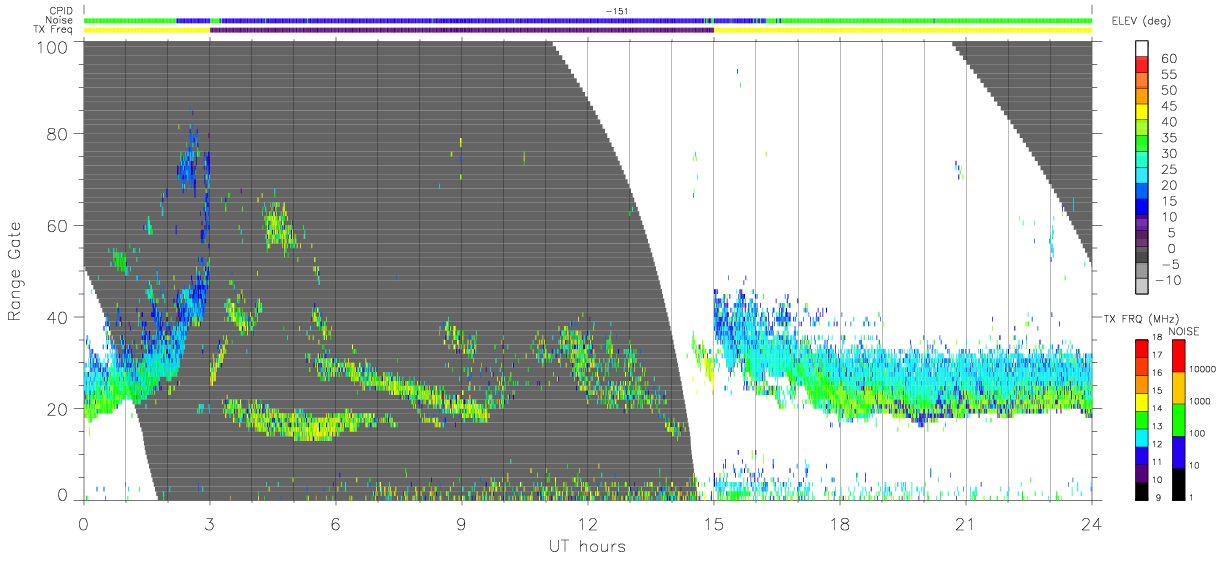
Task: Click the 'Noise' row label above the plot
Action: [x=60, y=20]
